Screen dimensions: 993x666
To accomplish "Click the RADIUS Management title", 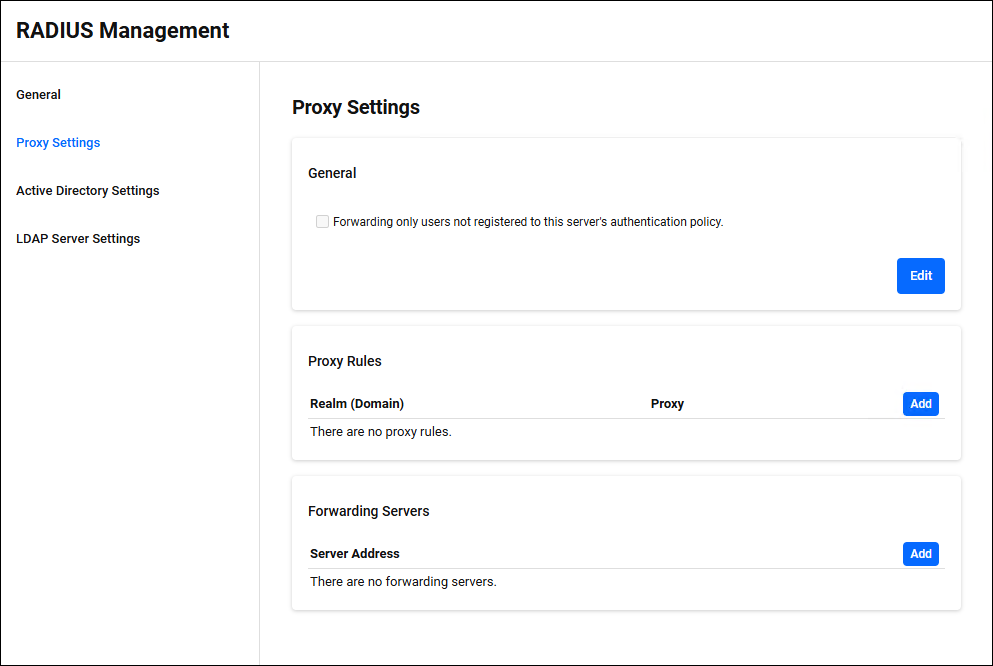I will point(123,31).
